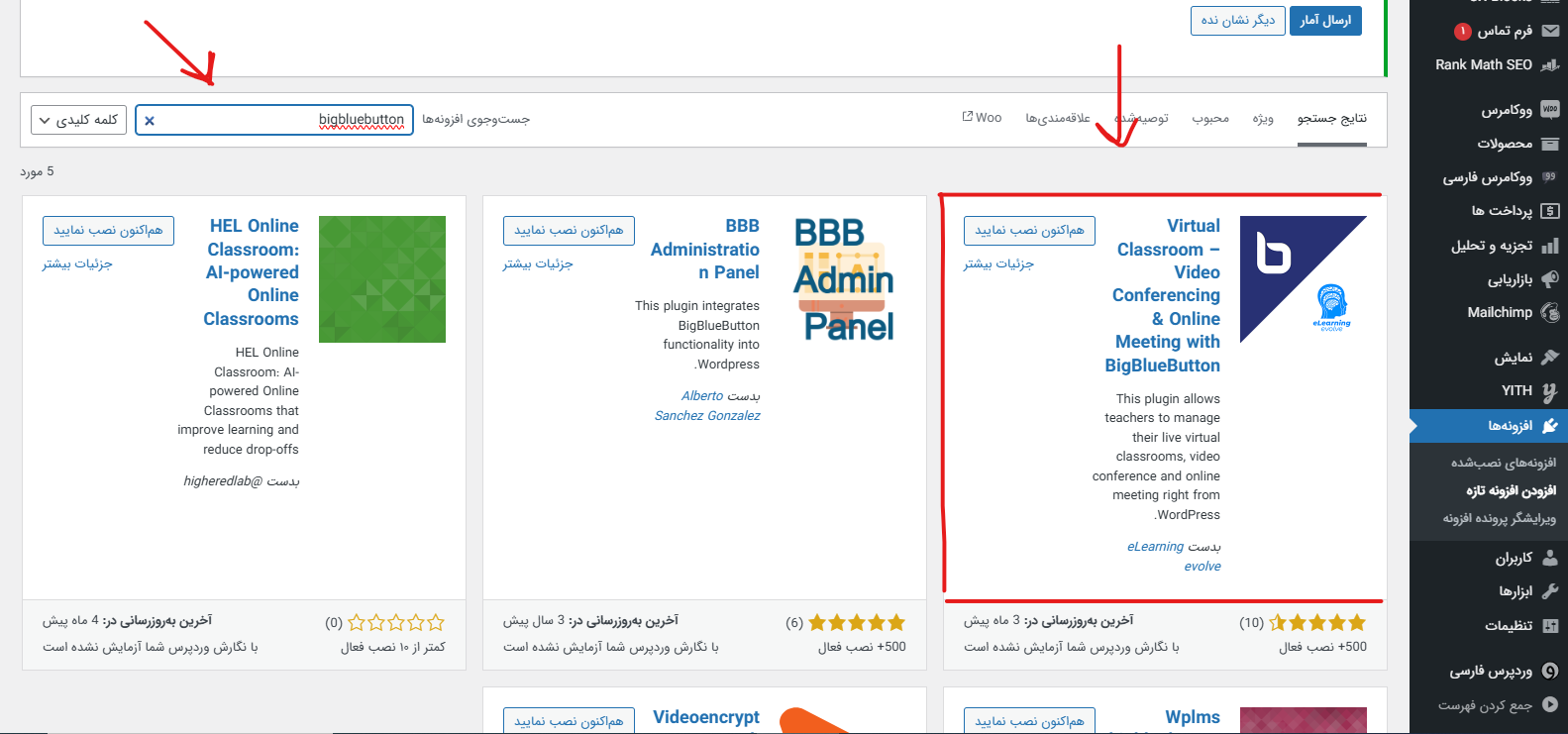Open ووکامرس via its Woo icon
The height and width of the screenshot is (734, 1568).
click(1550, 110)
